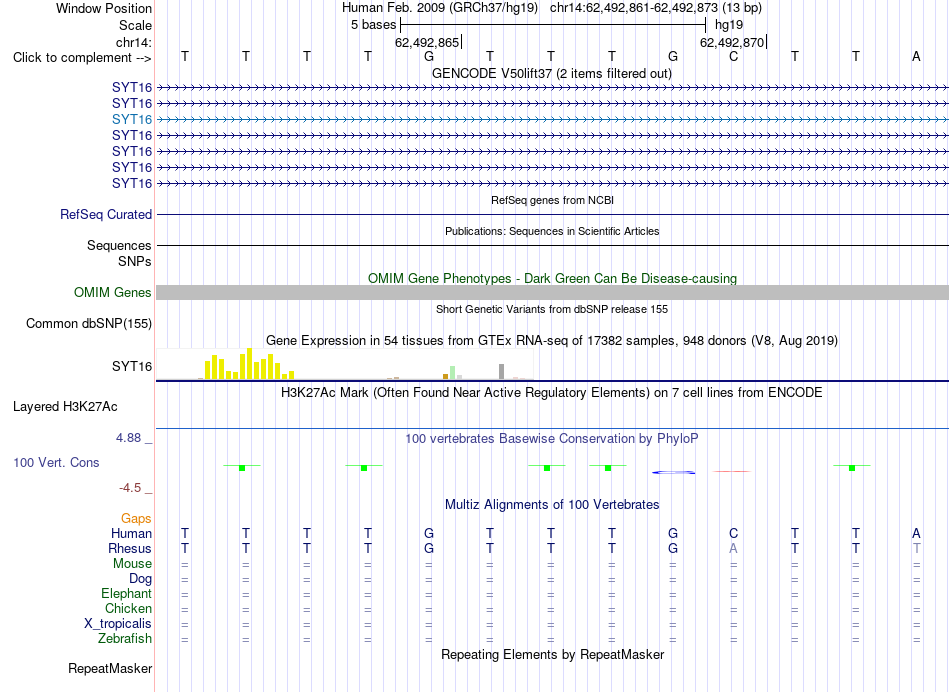Click the mismatched A in the Rhesus row
Viewport: 950px width, 692px height.
point(734,548)
